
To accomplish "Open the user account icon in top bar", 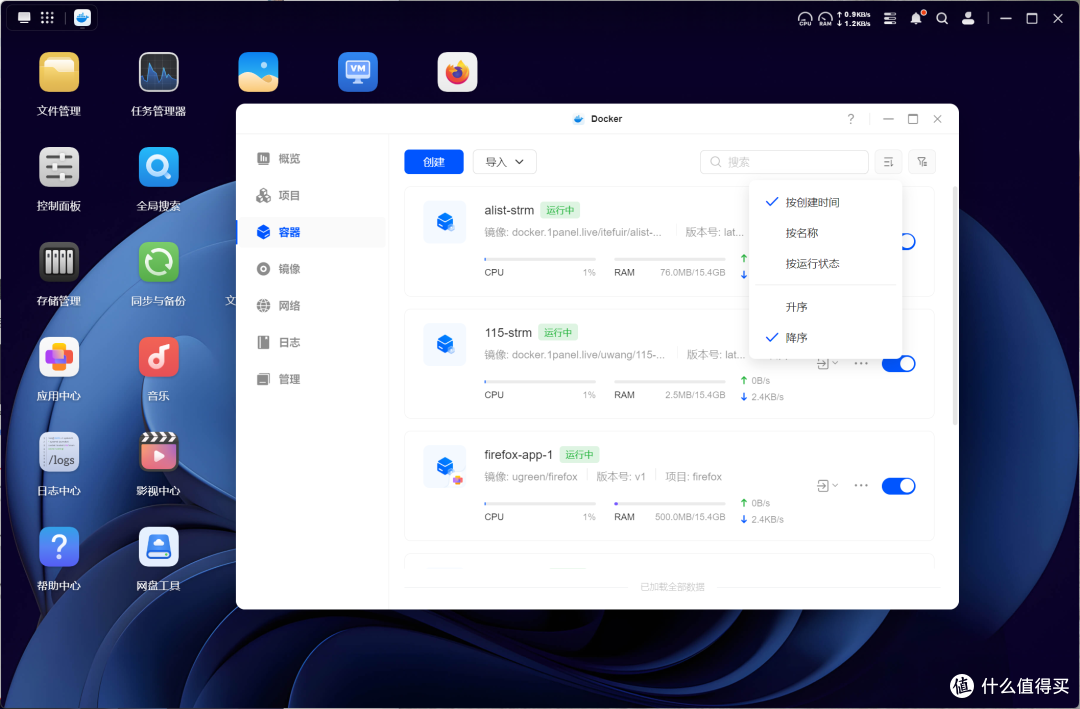I will [x=968, y=19].
